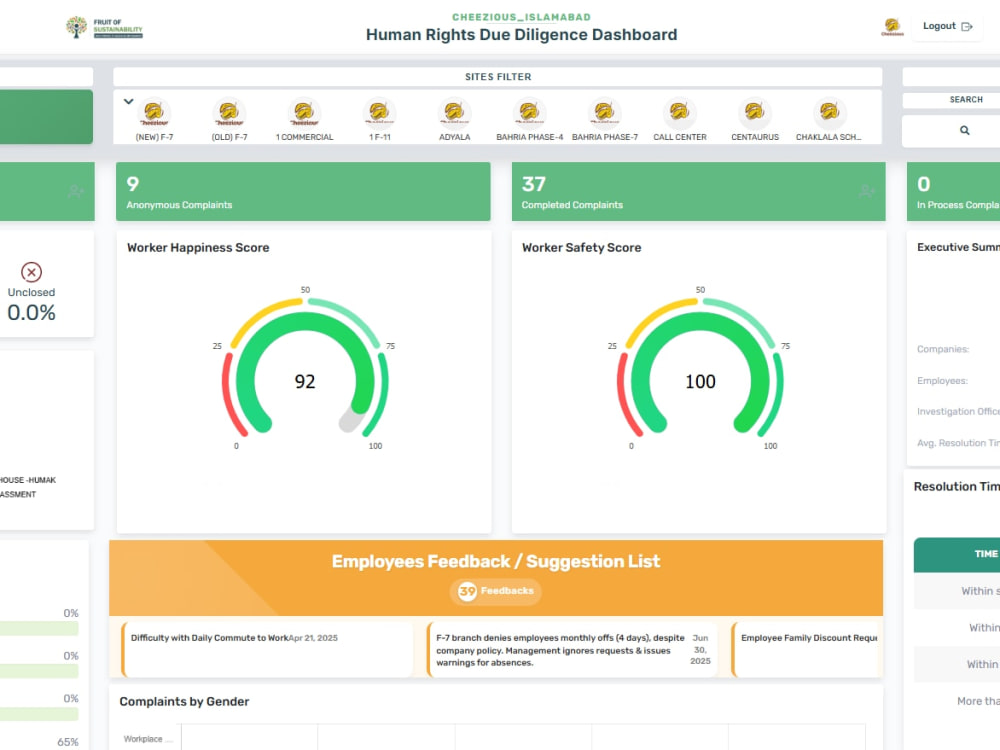Open Difficulty with Daily Commute feedback card
This screenshot has width=1000, height=750.
pyautogui.click(x=267, y=649)
